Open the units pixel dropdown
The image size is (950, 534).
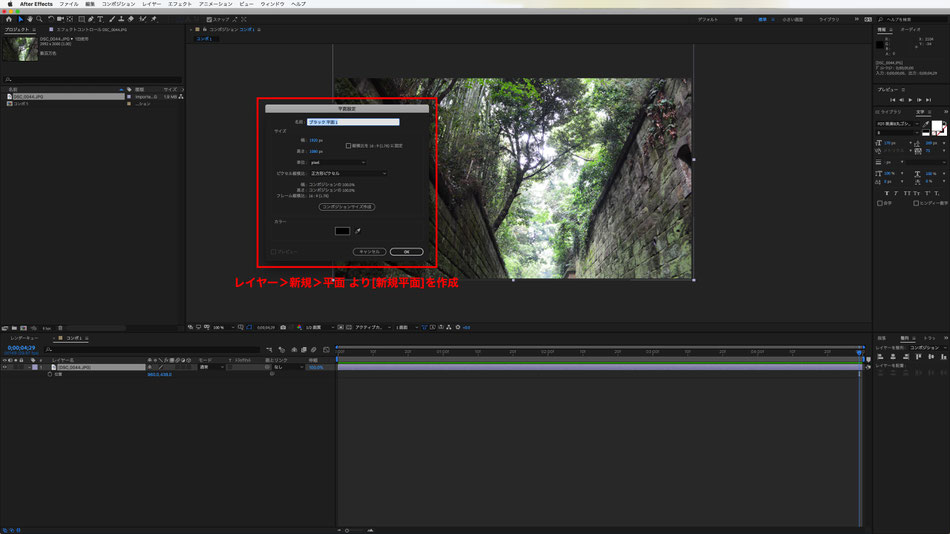pos(338,162)
